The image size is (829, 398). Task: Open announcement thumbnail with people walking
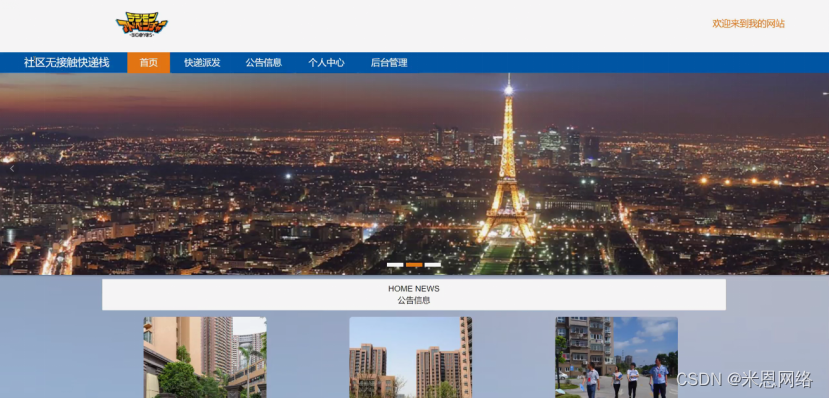(x=616, y=357)
